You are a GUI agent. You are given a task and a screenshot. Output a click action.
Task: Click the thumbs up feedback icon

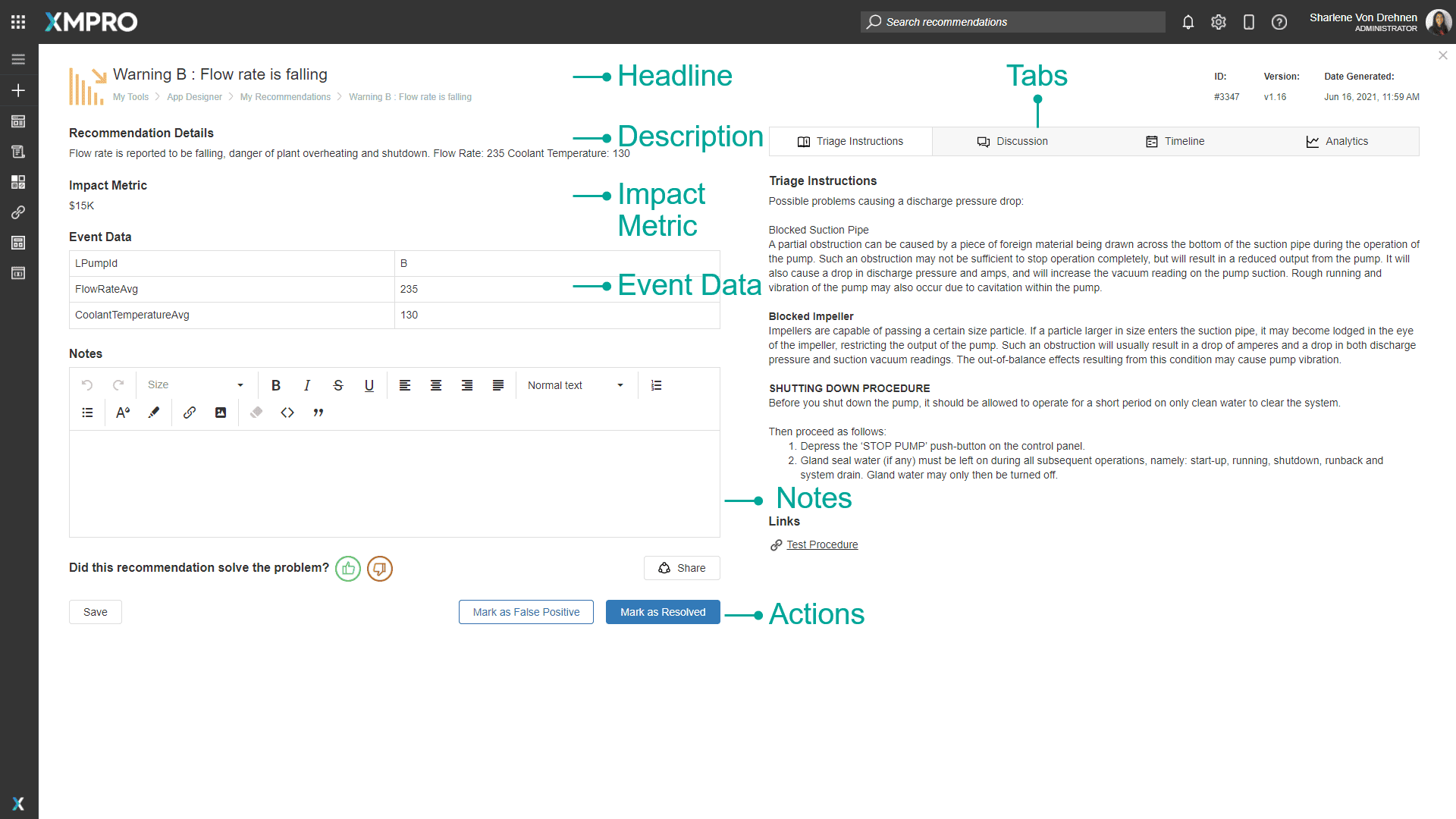[348, 569]
